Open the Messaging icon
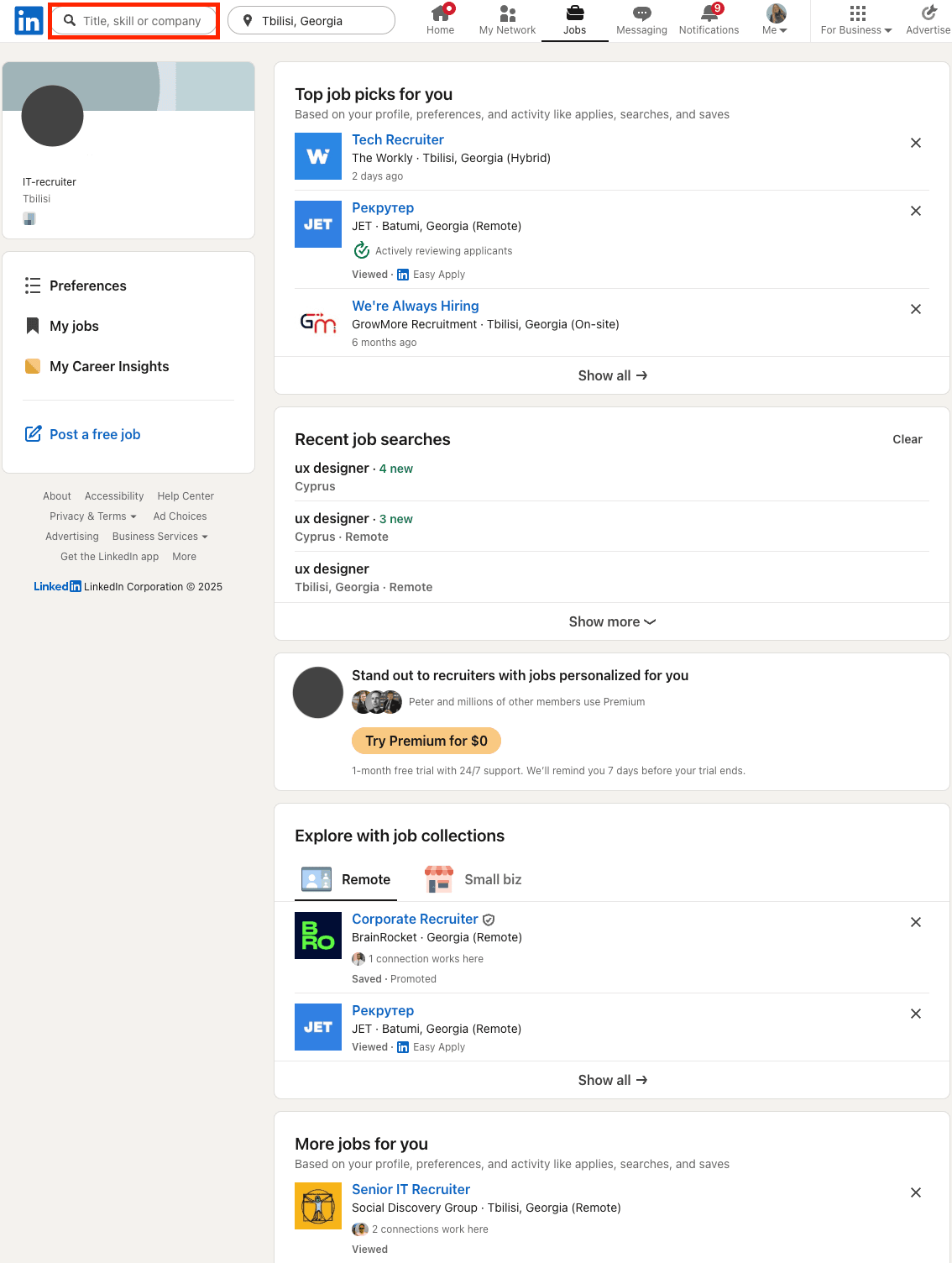This screenshot has width=952, height=1263. coord(641,14)
